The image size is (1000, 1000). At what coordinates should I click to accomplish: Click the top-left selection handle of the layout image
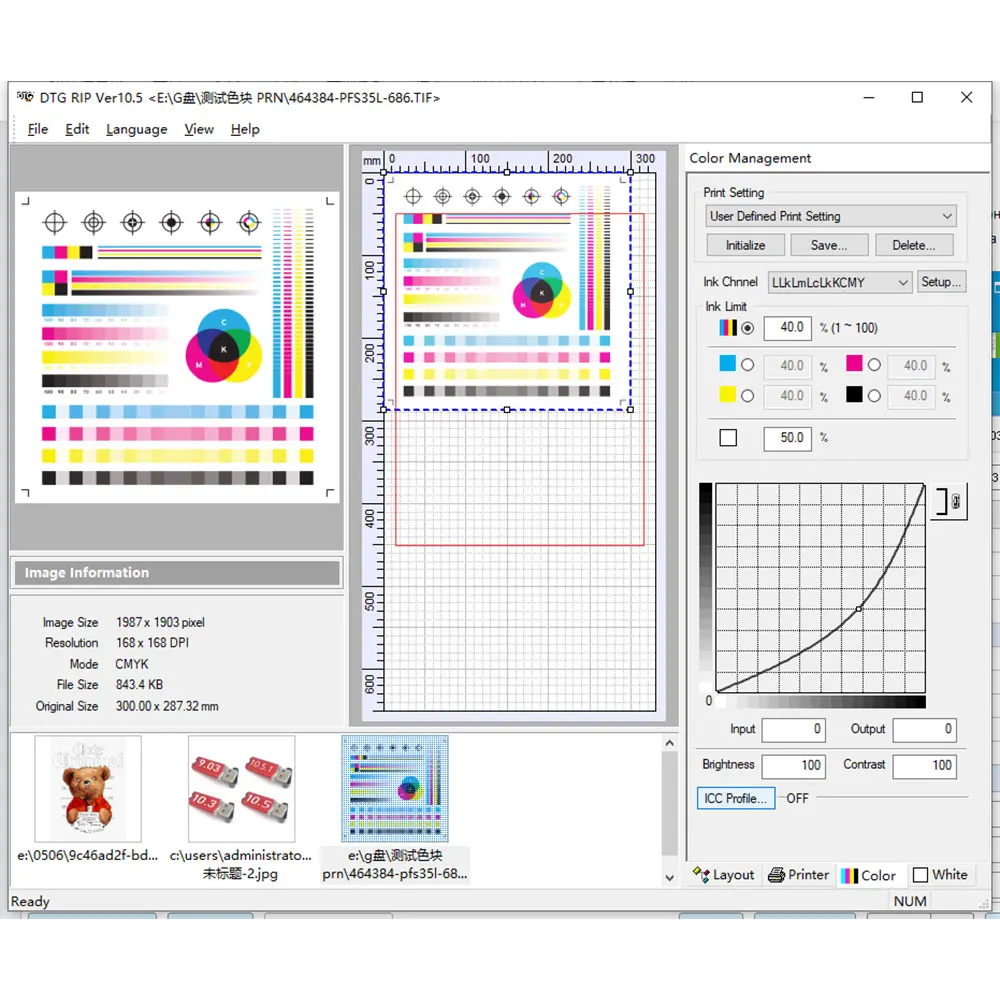click(x=384, y=172)
